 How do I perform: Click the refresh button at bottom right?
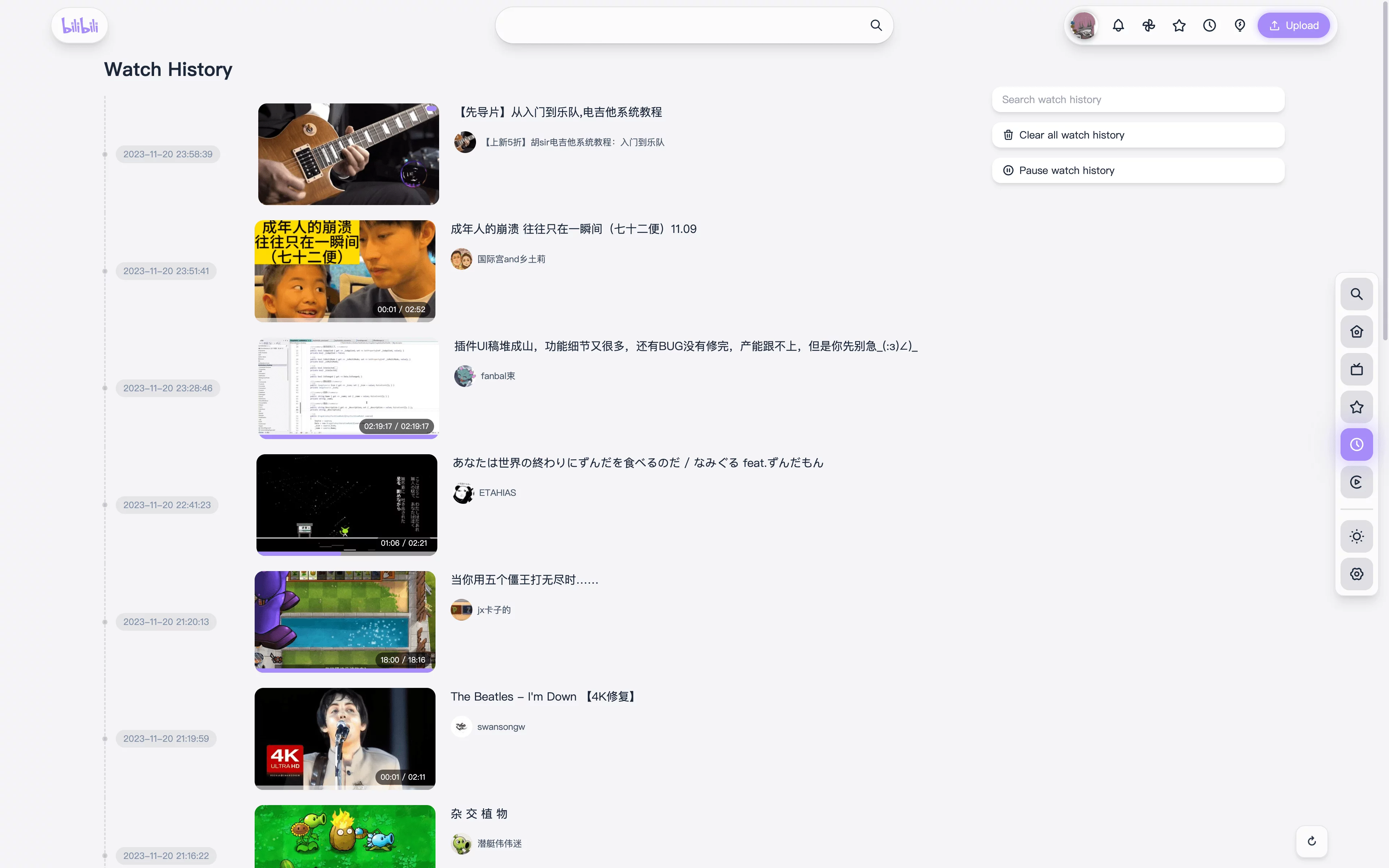pos(1312,841)
